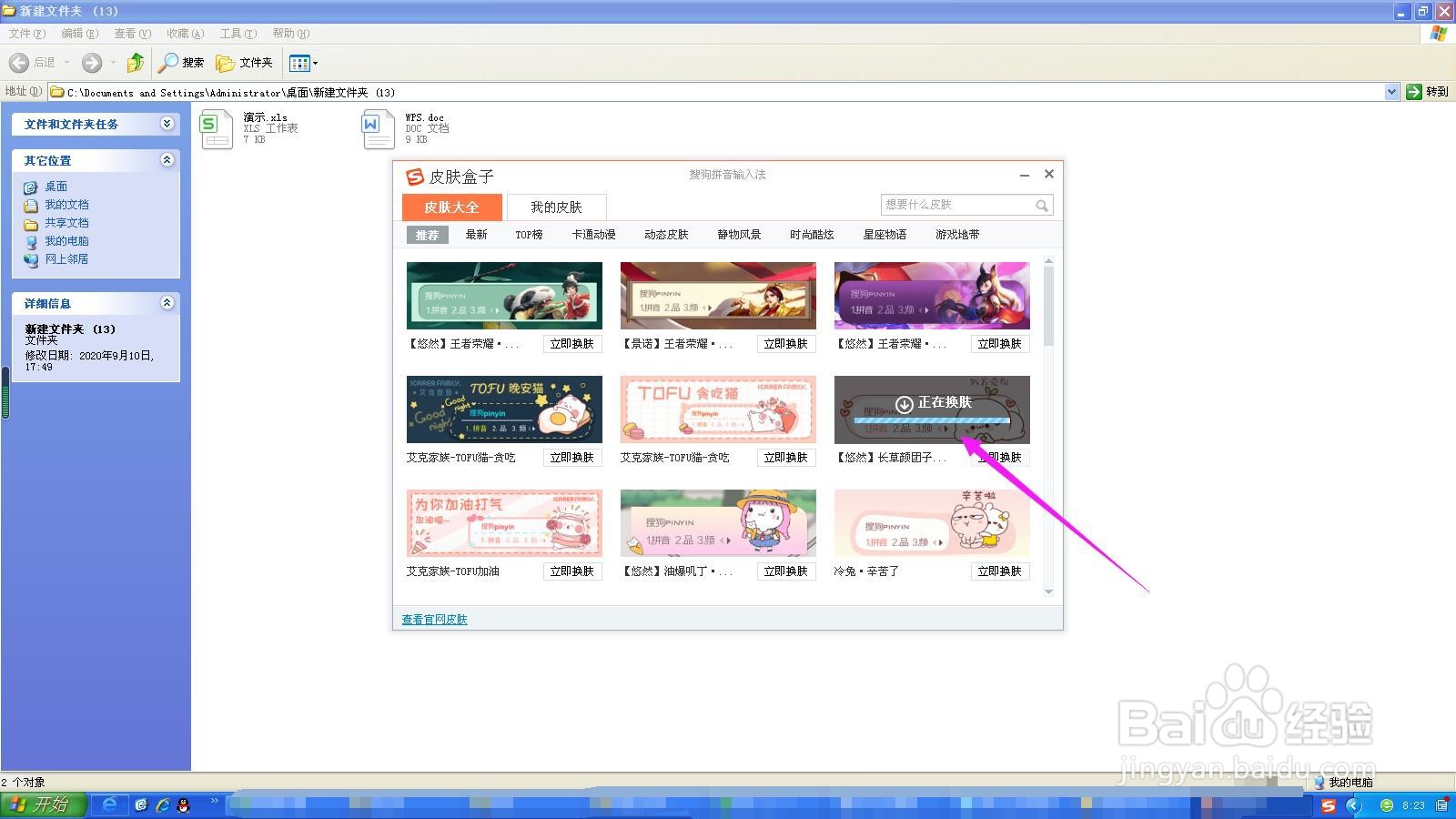This screenshot has height=819, width=1456.
Task: Toggle the Folders (文件夹) toolbar button
Action: tap(244, 62)
